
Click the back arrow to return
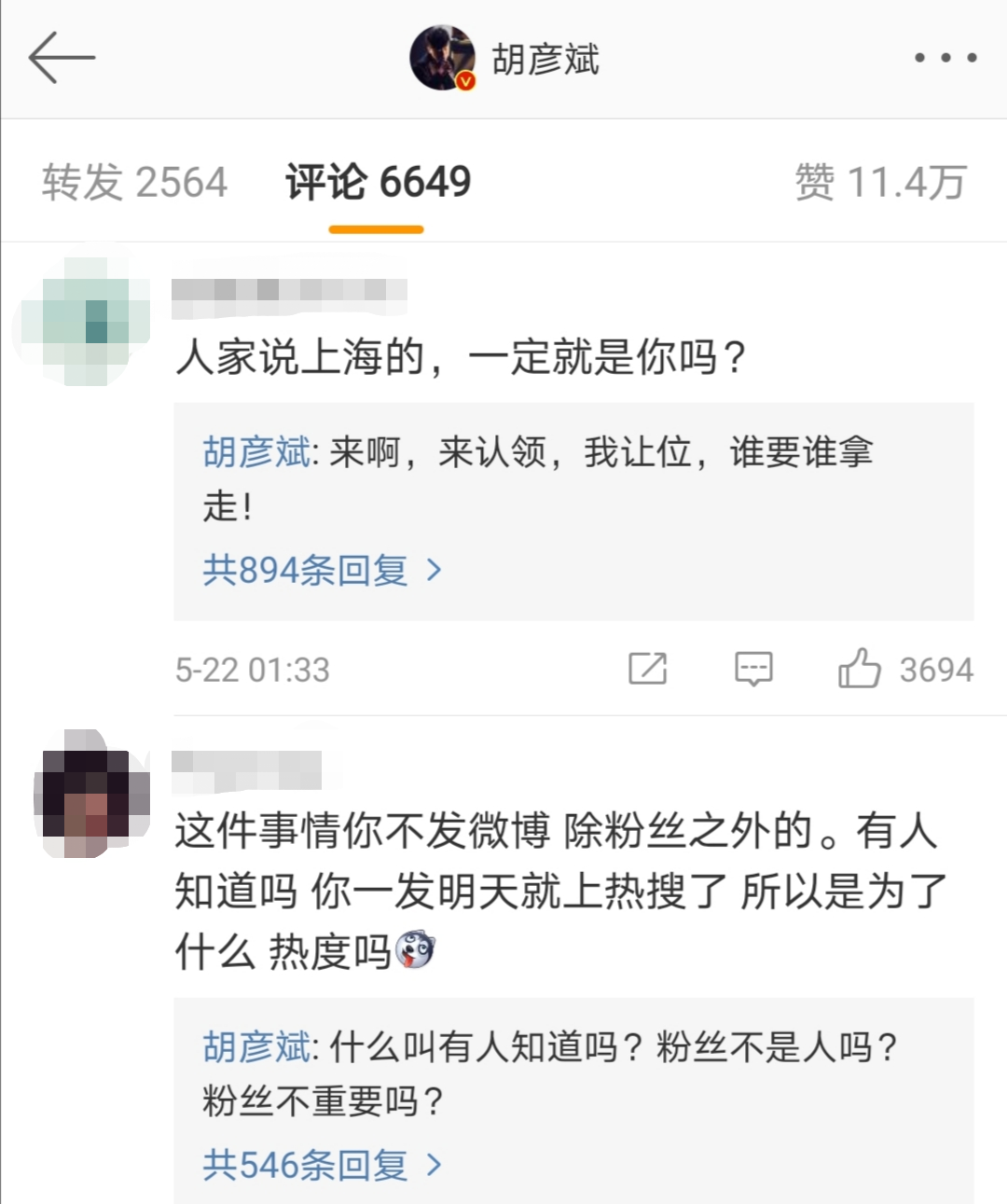tap(62, 59)
